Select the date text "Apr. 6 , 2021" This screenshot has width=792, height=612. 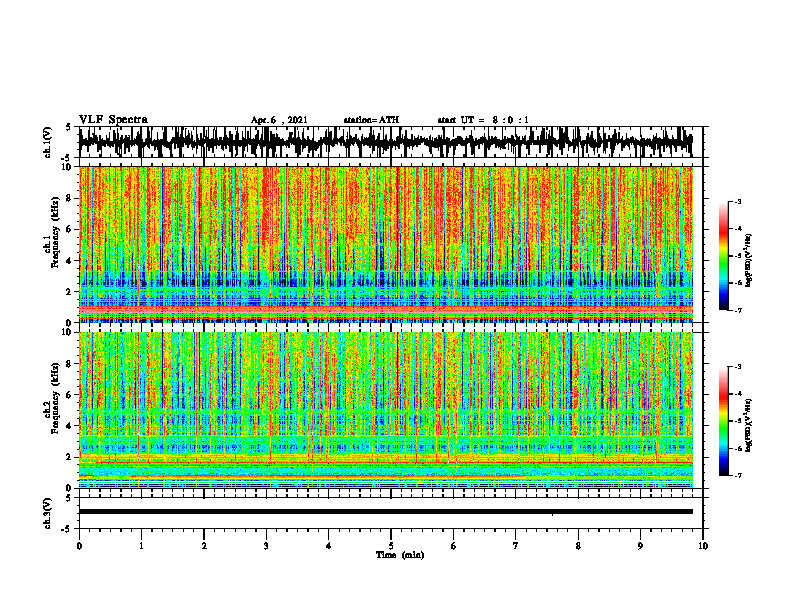click(x=279, y=120)
